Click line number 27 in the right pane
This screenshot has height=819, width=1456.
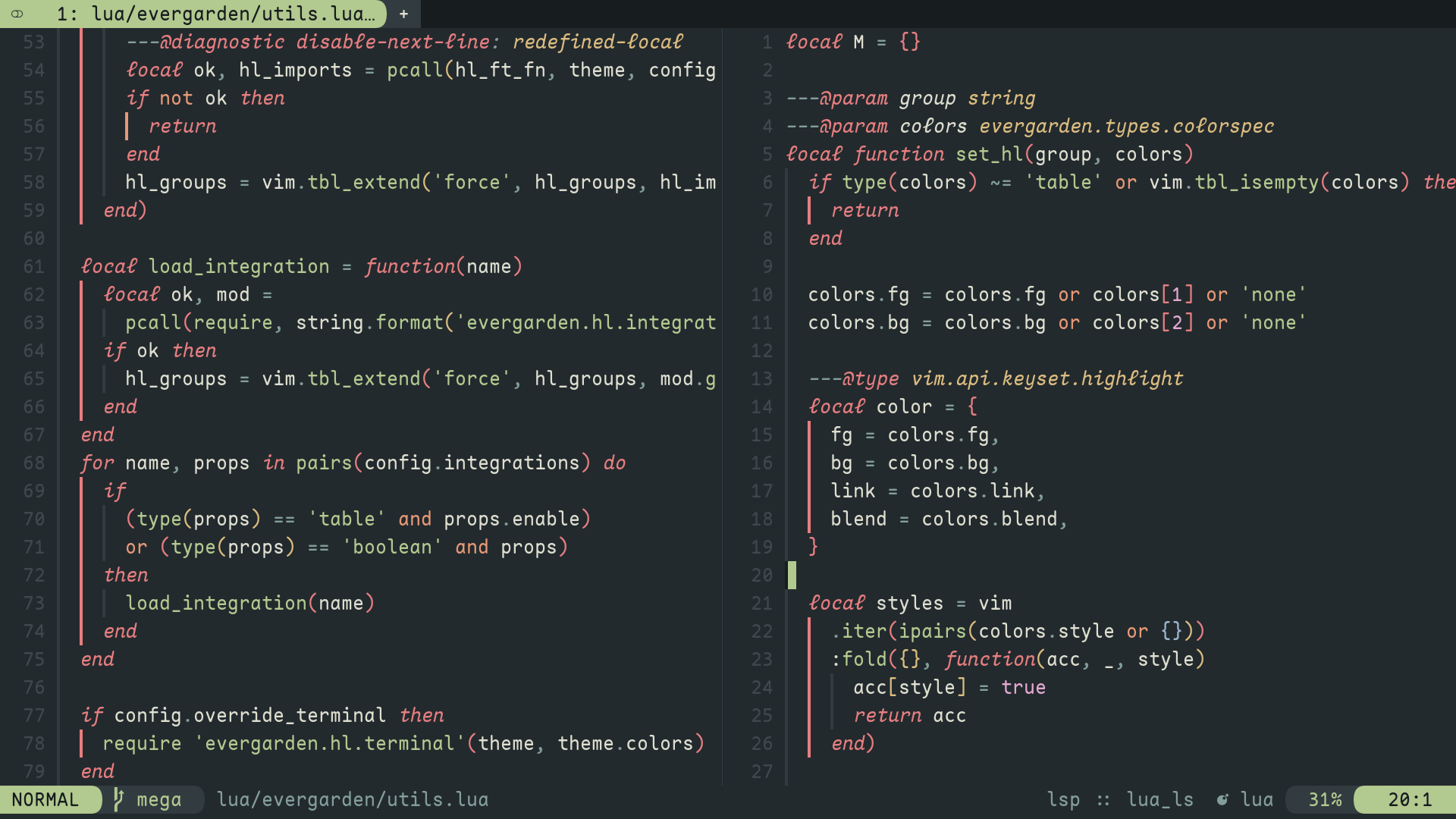pos(761,772)
